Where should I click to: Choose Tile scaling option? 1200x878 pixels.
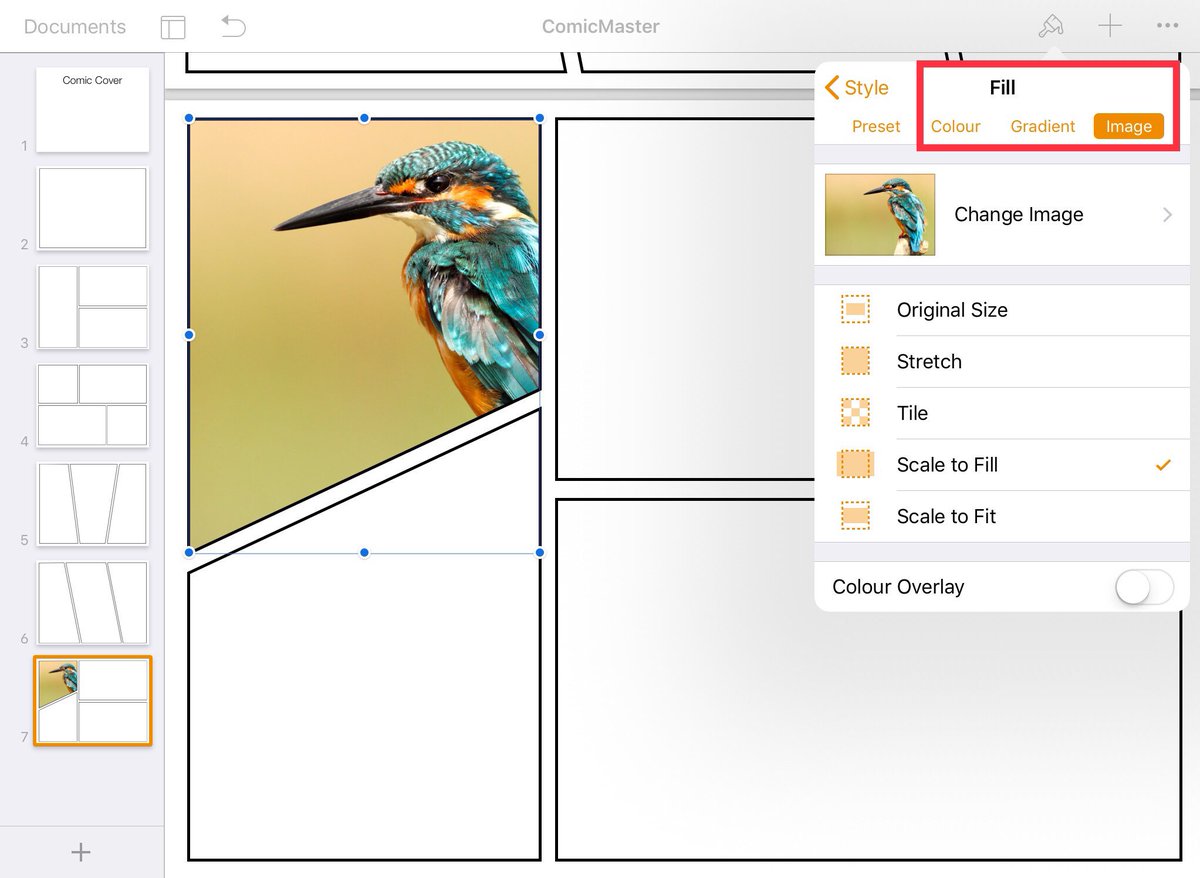pyautogui.click(x=1002, y=413)
